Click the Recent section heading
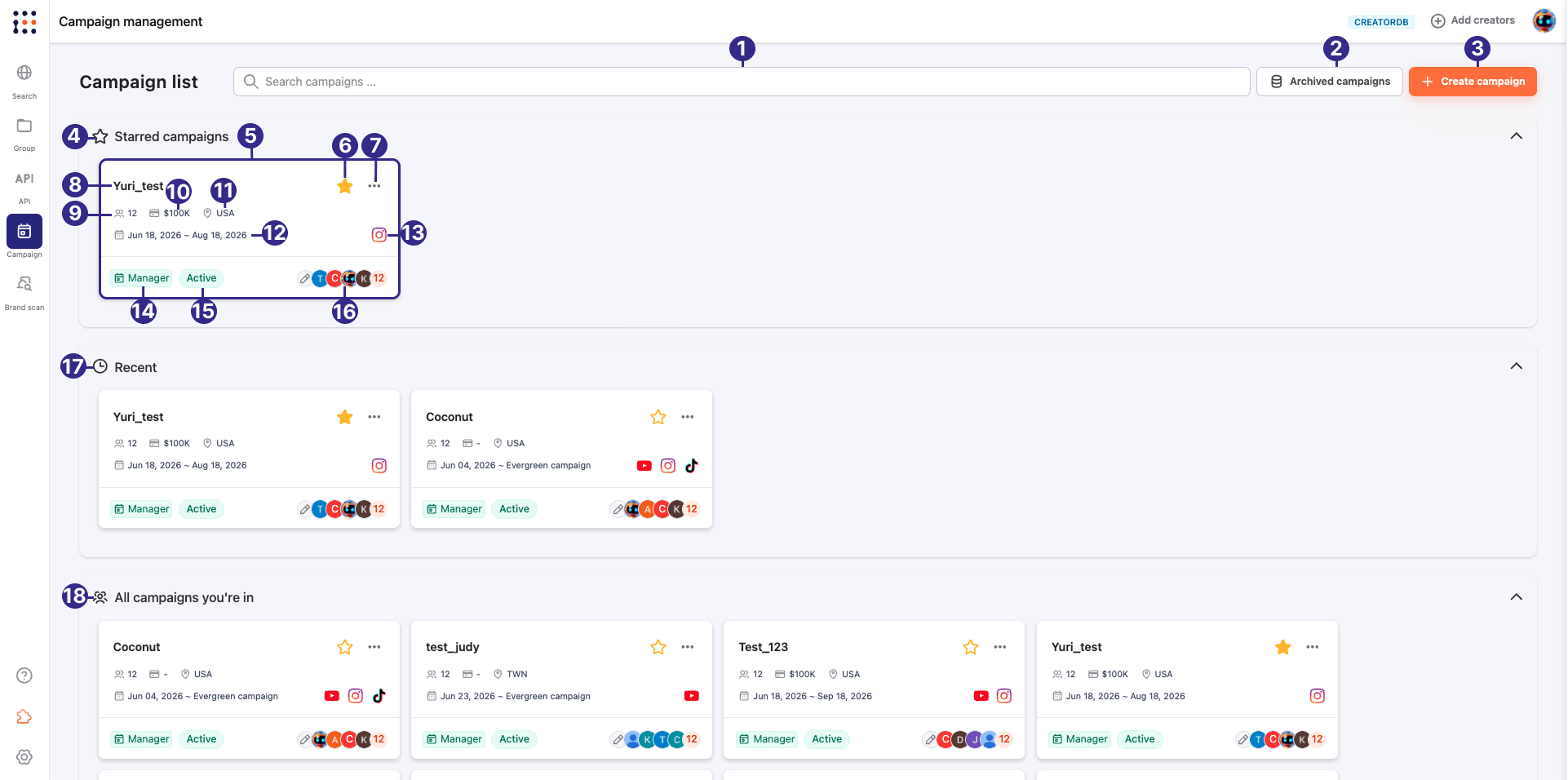This screenshot has width=1568, height=780. point(135,367)
